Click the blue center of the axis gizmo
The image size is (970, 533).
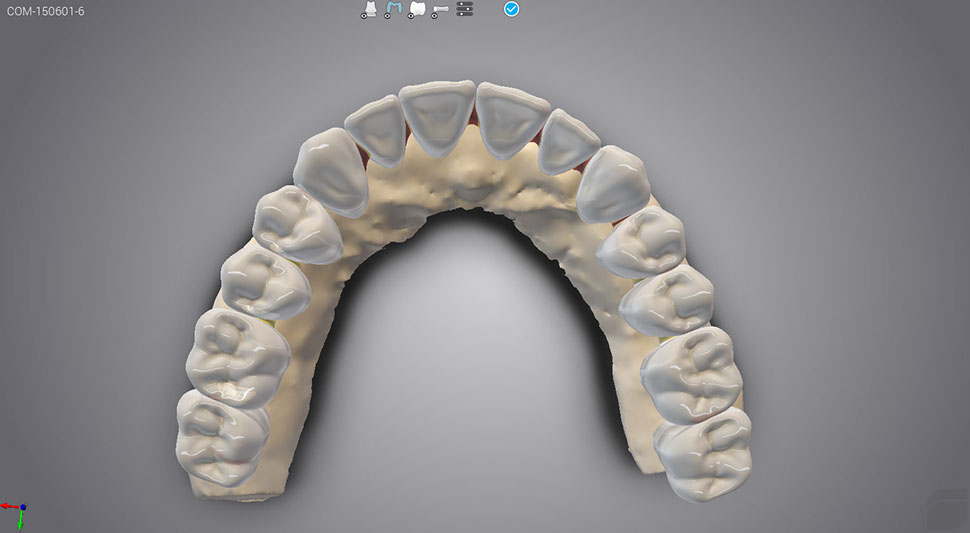point(22,508)
